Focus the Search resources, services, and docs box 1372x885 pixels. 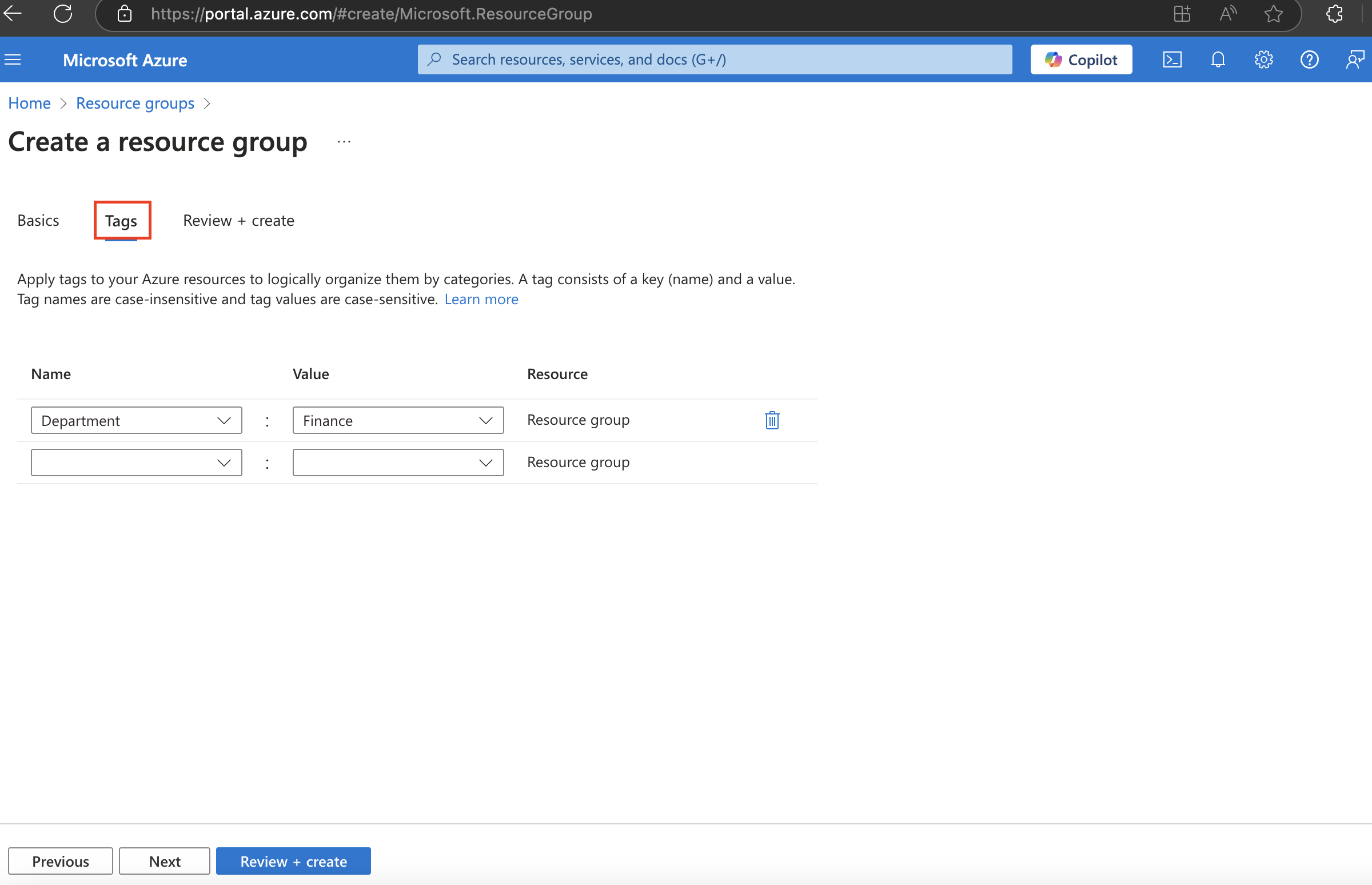(x=715, y=59)
